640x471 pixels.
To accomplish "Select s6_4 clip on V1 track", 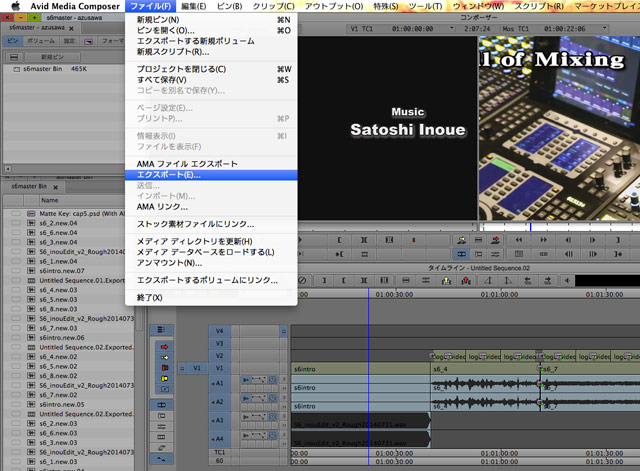I will point(485,369).
